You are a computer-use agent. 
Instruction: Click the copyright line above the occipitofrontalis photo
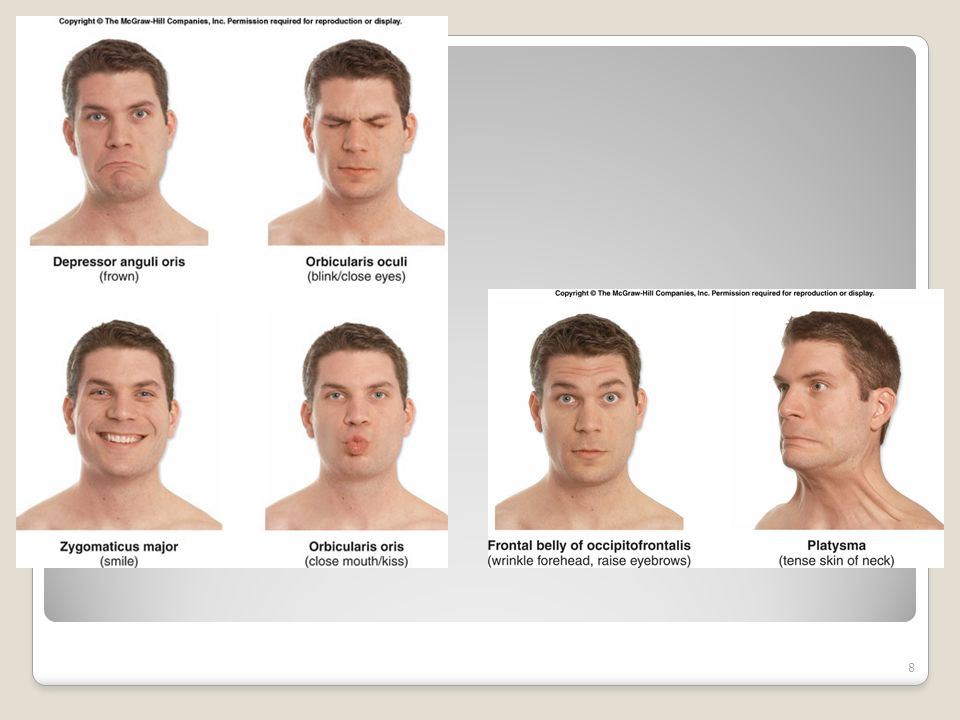[714, 293]
